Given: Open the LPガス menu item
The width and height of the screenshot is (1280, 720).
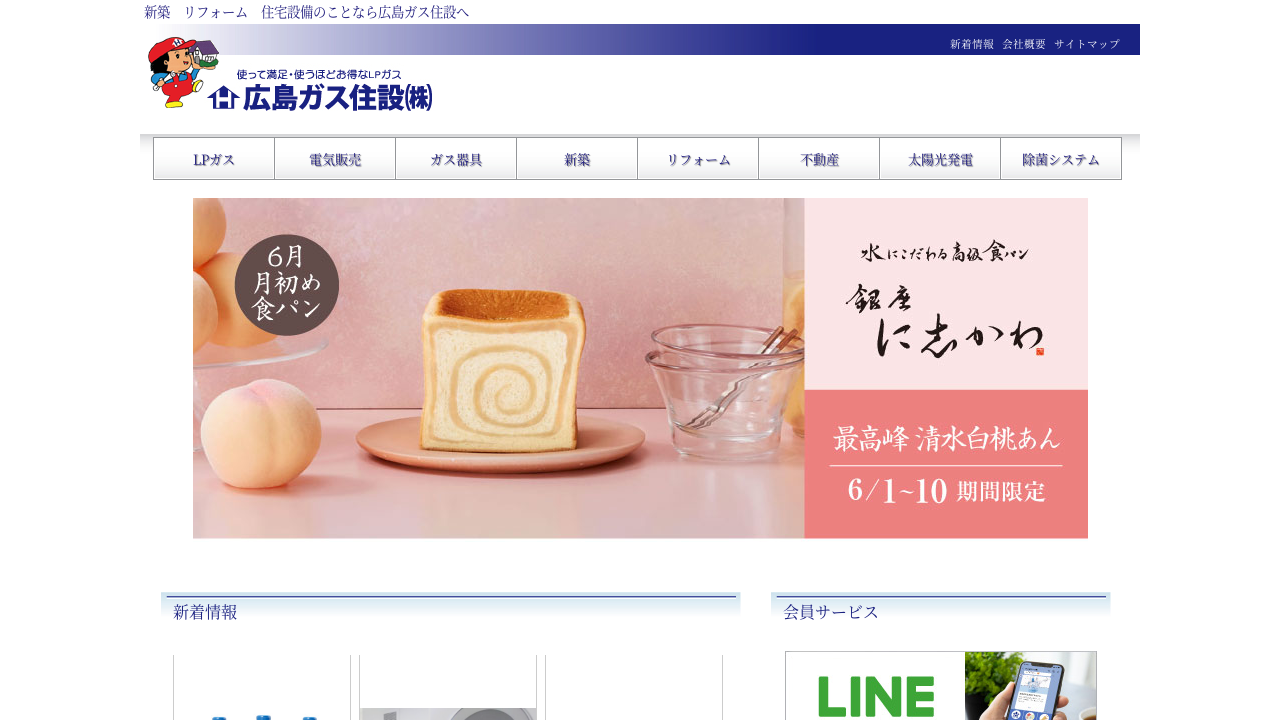Looking at the screenshot, I should (x=214, y=159).
